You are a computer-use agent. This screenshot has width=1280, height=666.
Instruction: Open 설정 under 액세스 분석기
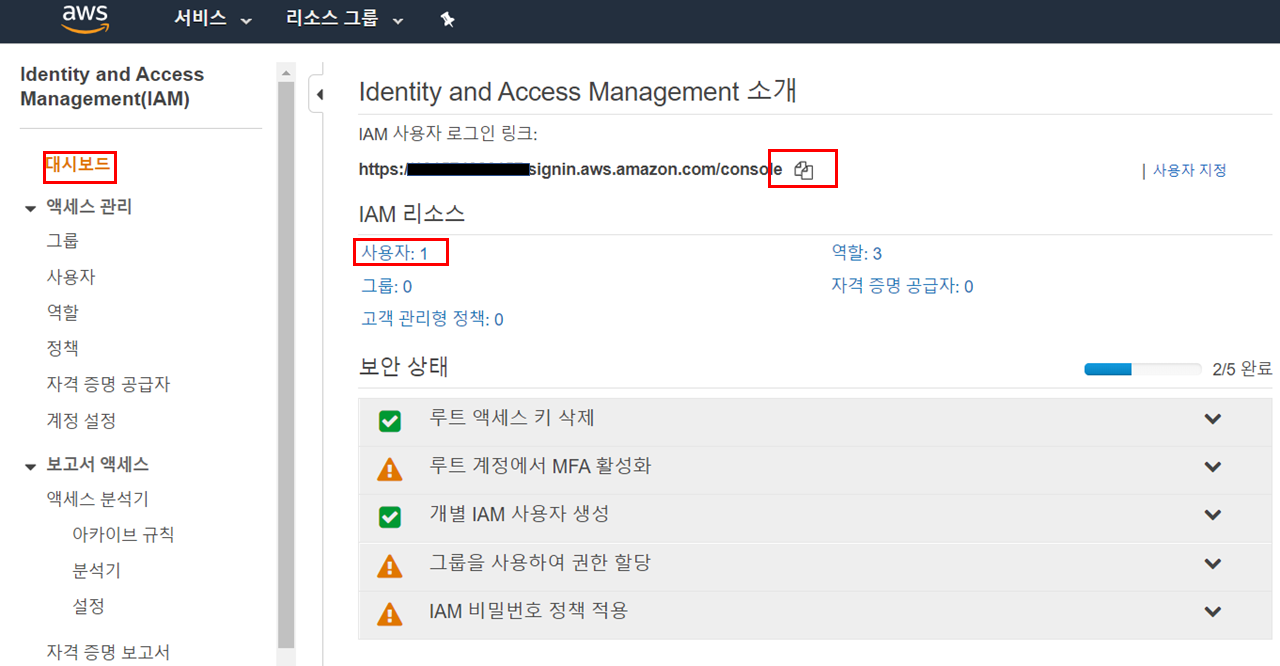tap(88, 607)
